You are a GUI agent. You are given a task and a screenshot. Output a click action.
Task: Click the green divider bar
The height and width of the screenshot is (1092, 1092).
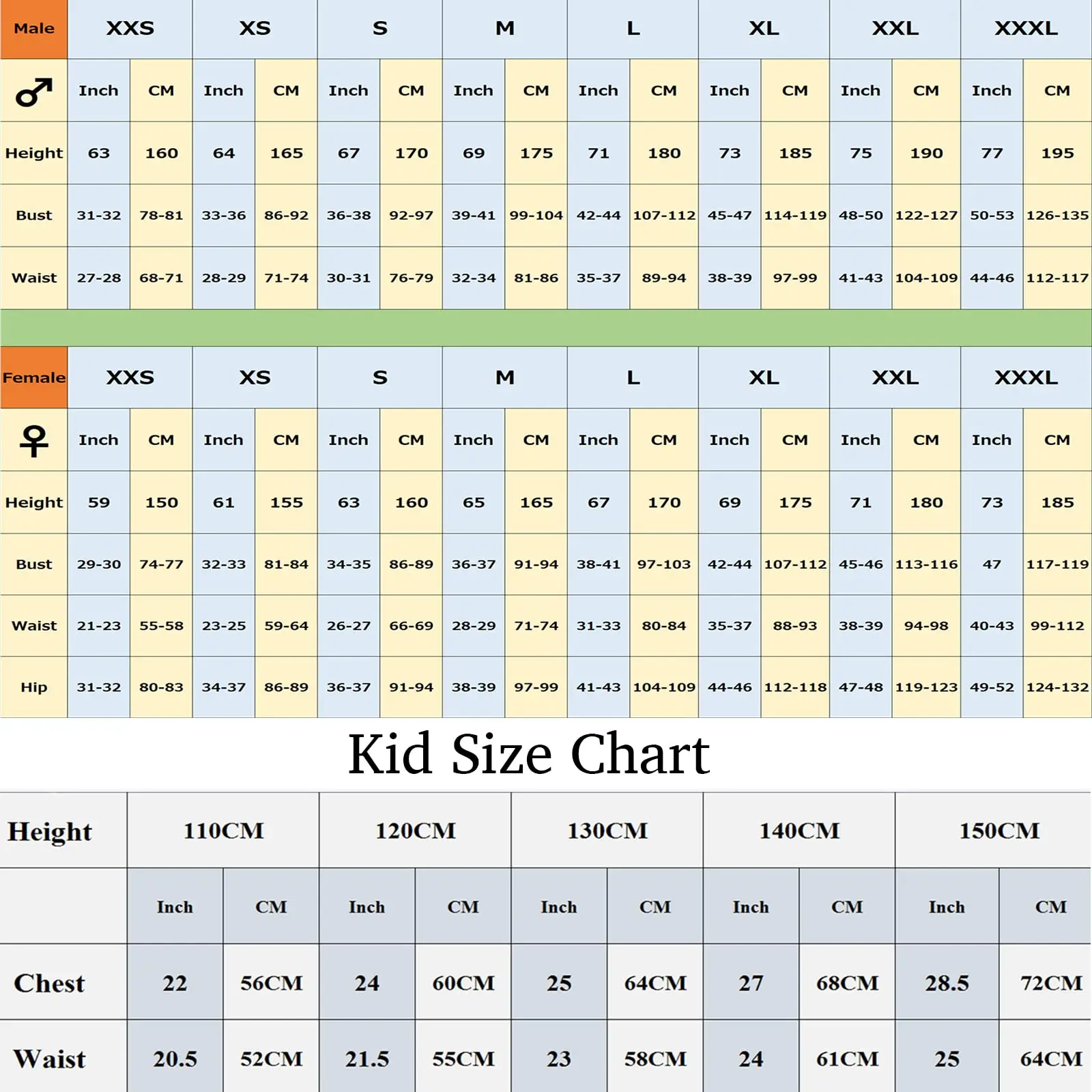point(546,328)
